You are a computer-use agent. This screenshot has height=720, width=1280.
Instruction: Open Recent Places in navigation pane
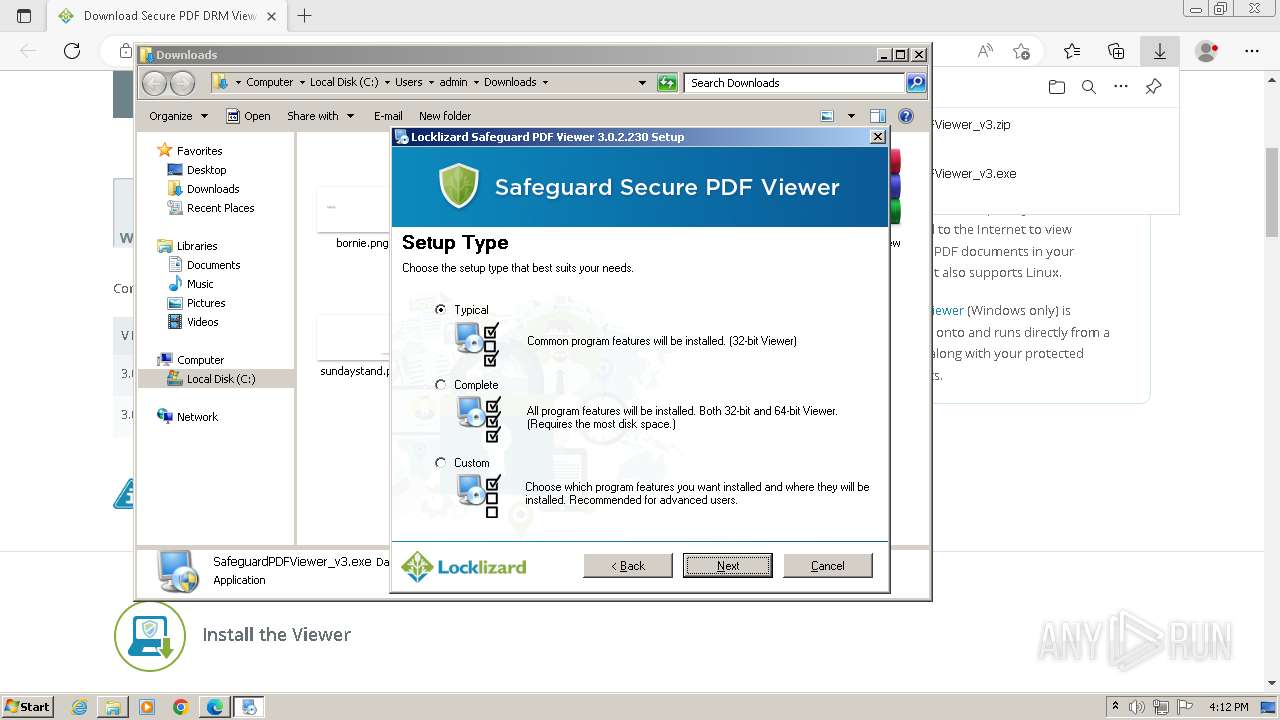220,208
